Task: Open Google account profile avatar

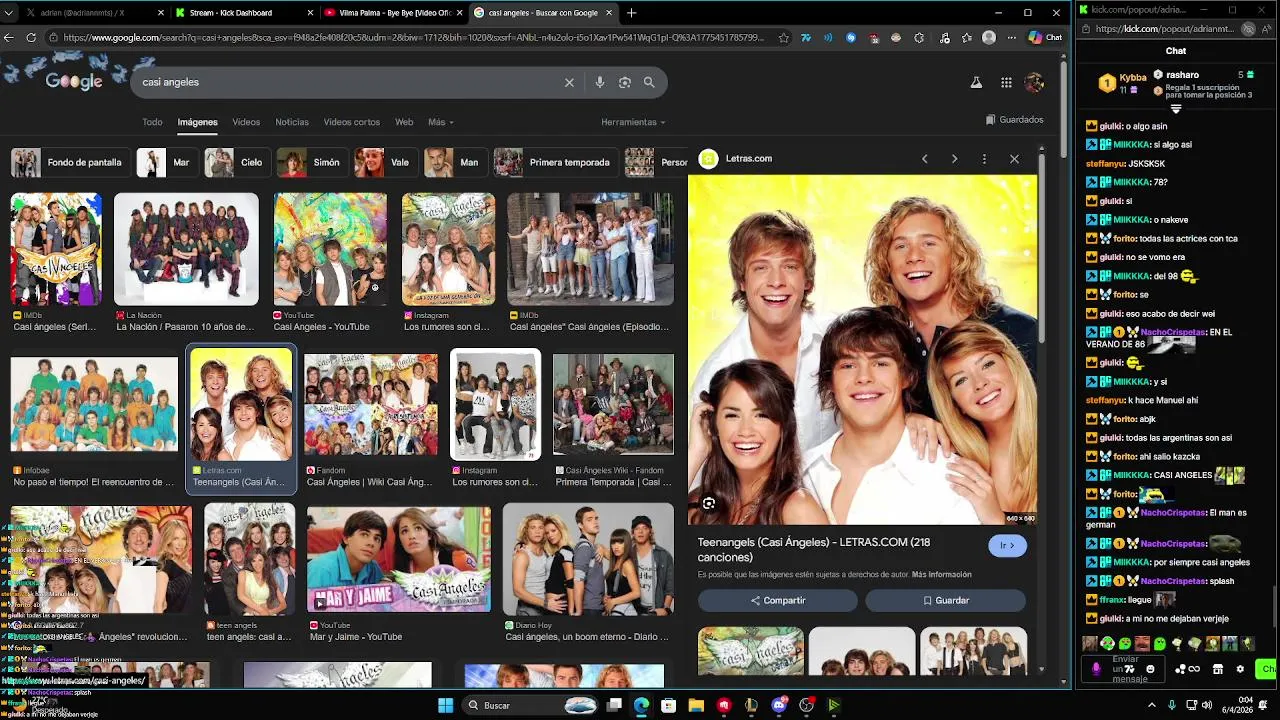Action: 1034,83
